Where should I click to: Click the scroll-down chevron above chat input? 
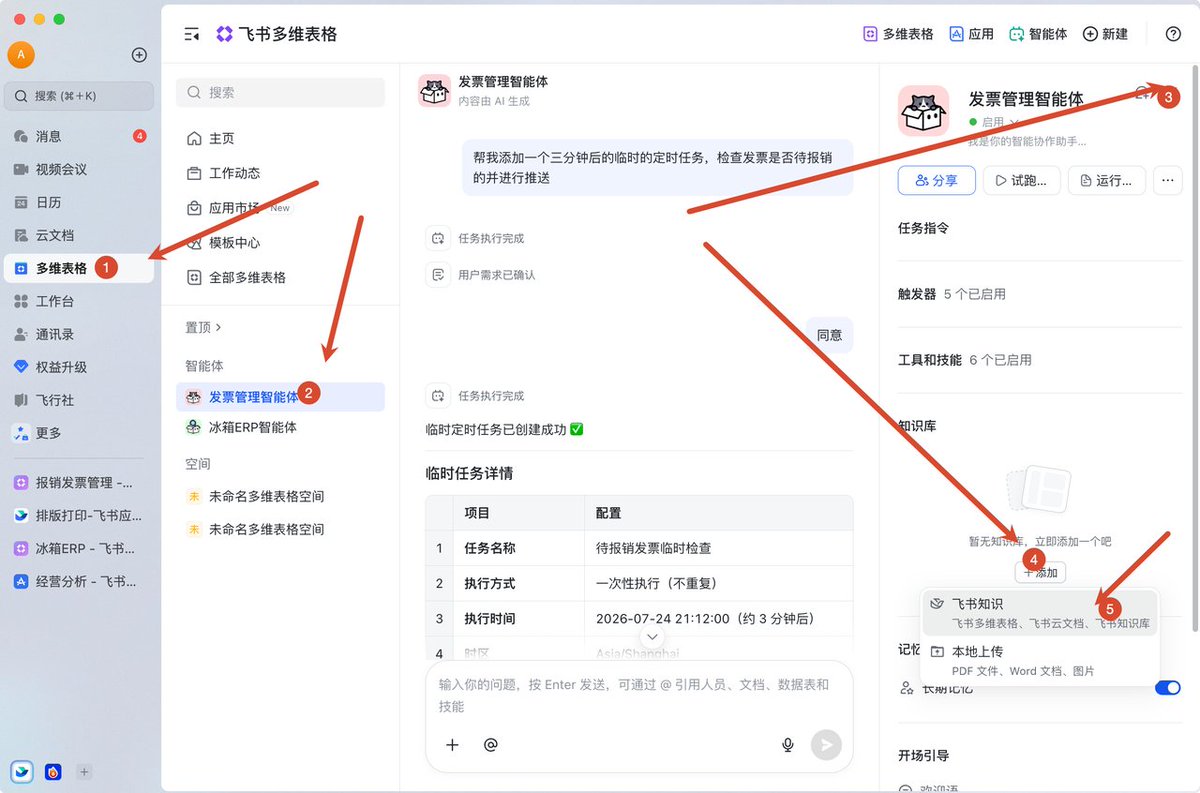coord(652,637)
